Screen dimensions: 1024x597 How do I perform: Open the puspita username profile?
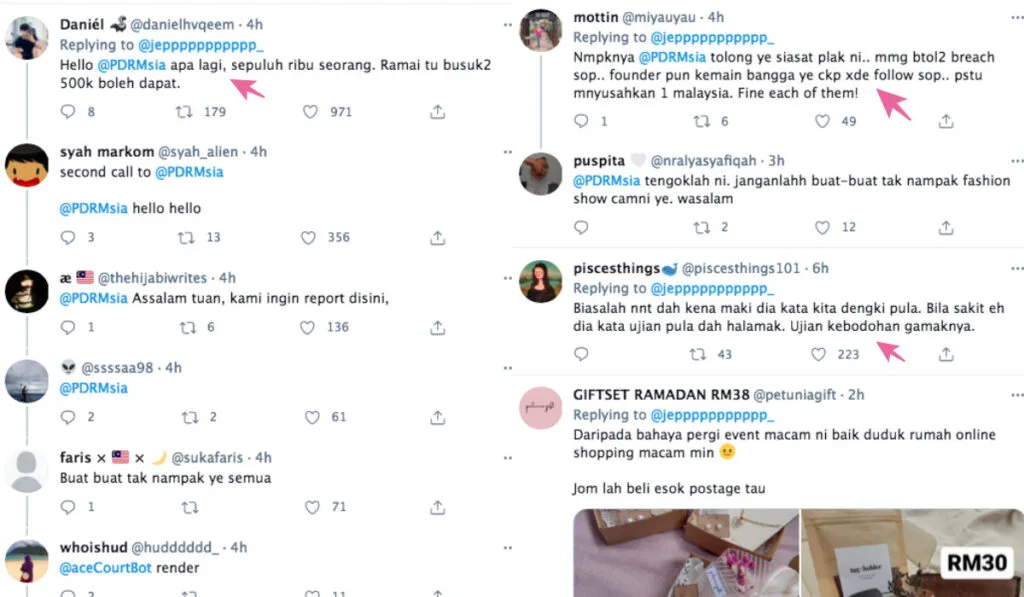click(x=598, y=160)
